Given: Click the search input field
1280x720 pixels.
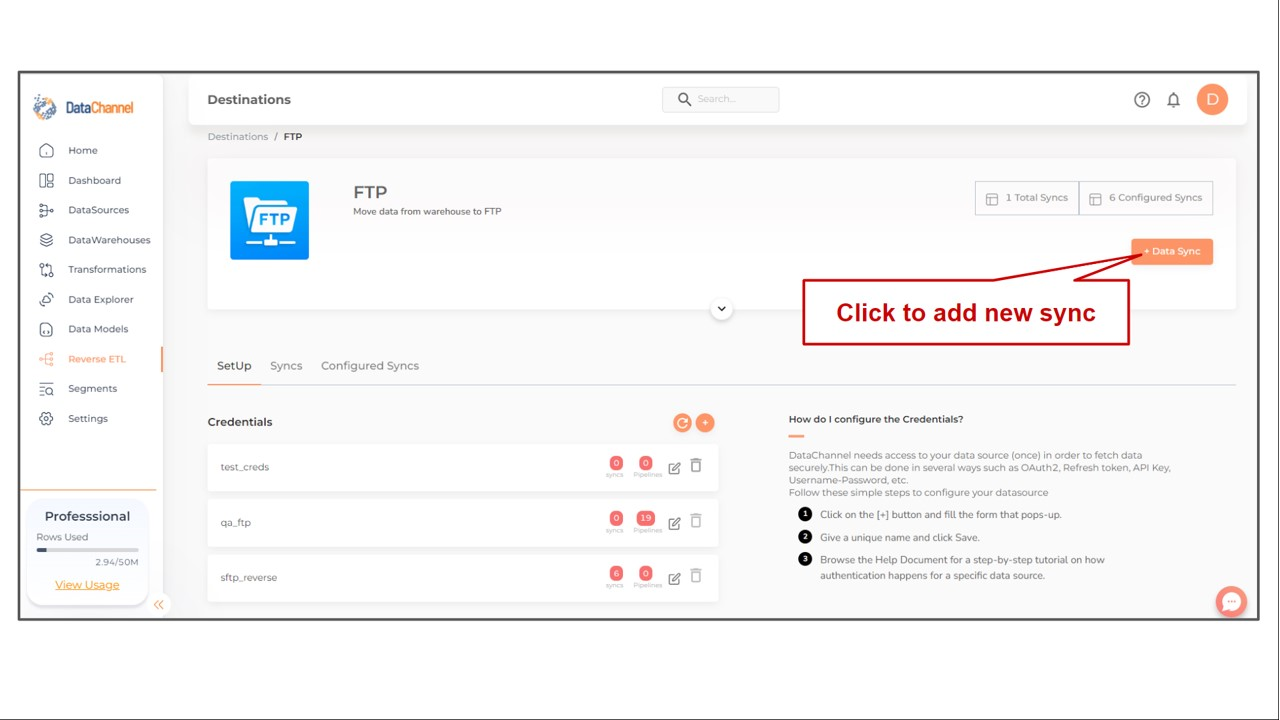Looking at the screenshot, I should (x=720, y=99).
